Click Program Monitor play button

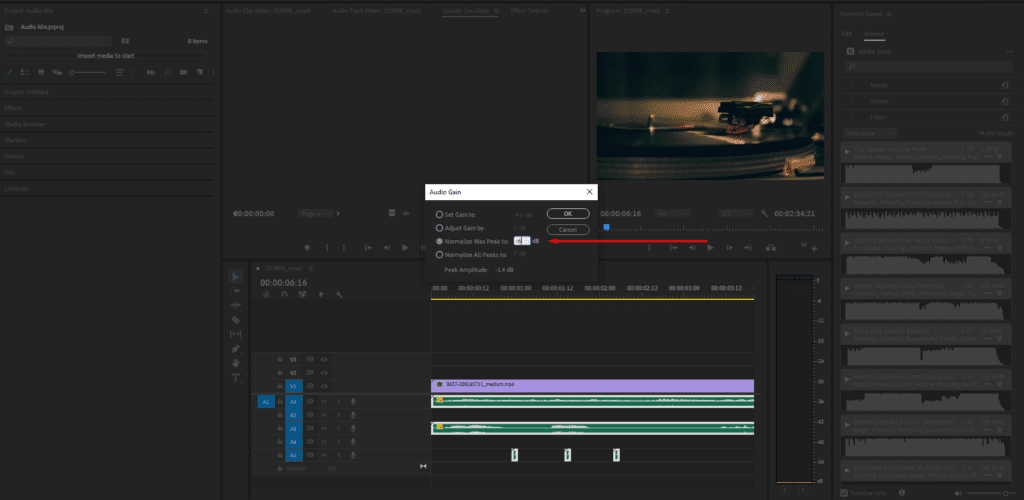(x=710, y=247)
